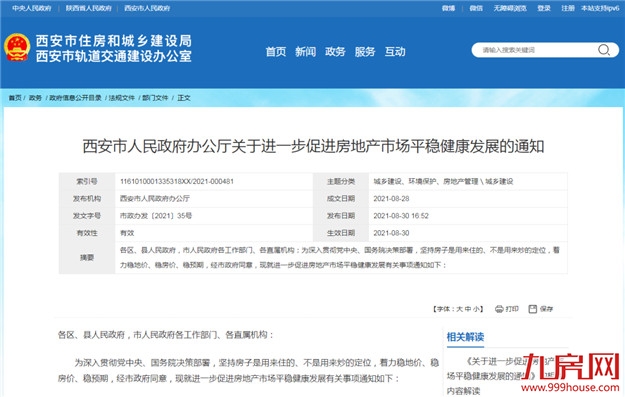Visit the 中央人民政府 top link

click(x=32, y=8)
